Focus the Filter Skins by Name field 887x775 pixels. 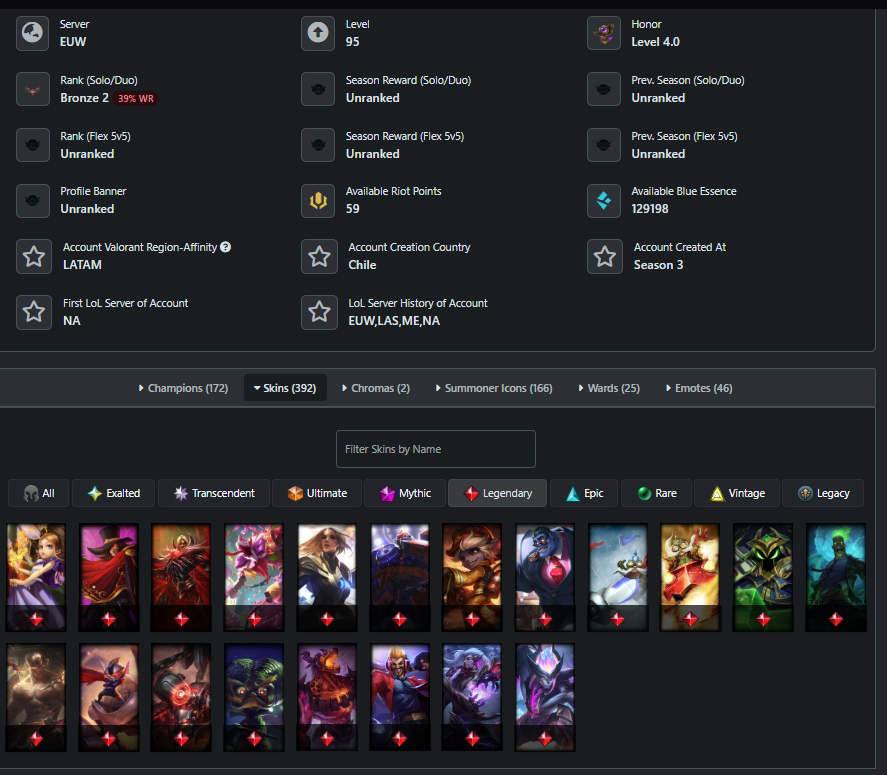436,449
